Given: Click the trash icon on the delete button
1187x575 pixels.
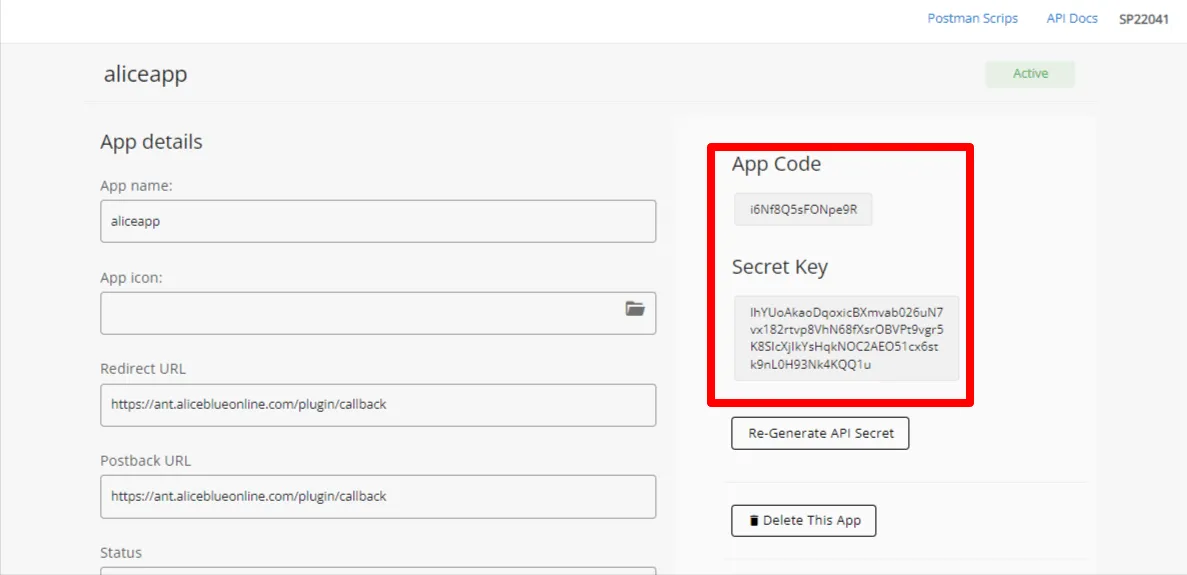Looking at the screenshot, I should click(x=752, y=521).
